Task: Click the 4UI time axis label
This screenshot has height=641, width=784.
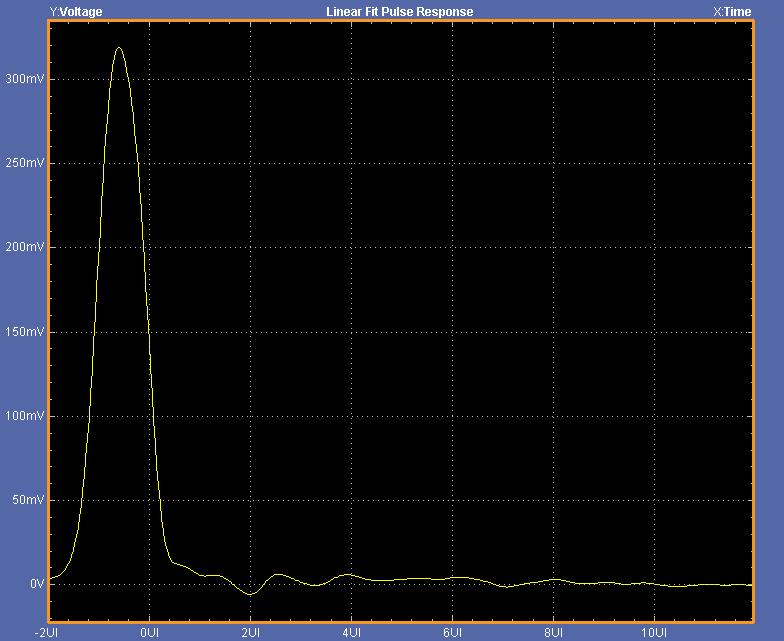Action: [x=351, y=633]
